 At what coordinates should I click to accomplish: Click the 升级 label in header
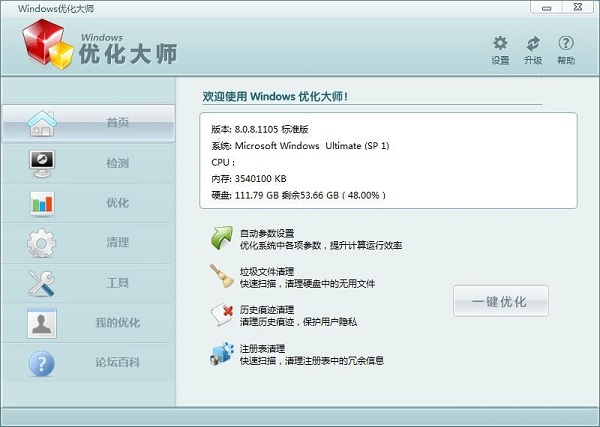tap(533, 60)
